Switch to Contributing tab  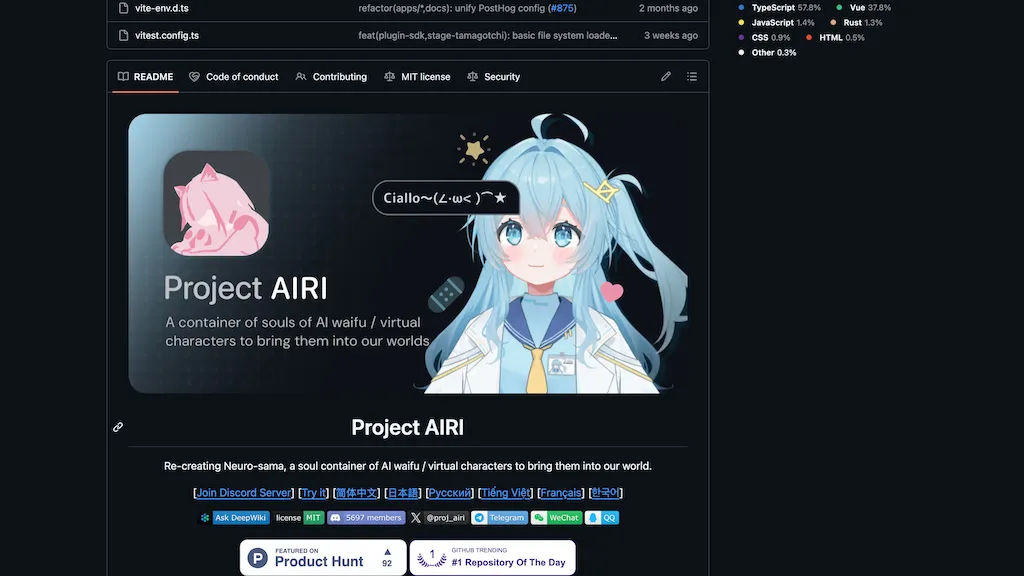tap(331, 76)
